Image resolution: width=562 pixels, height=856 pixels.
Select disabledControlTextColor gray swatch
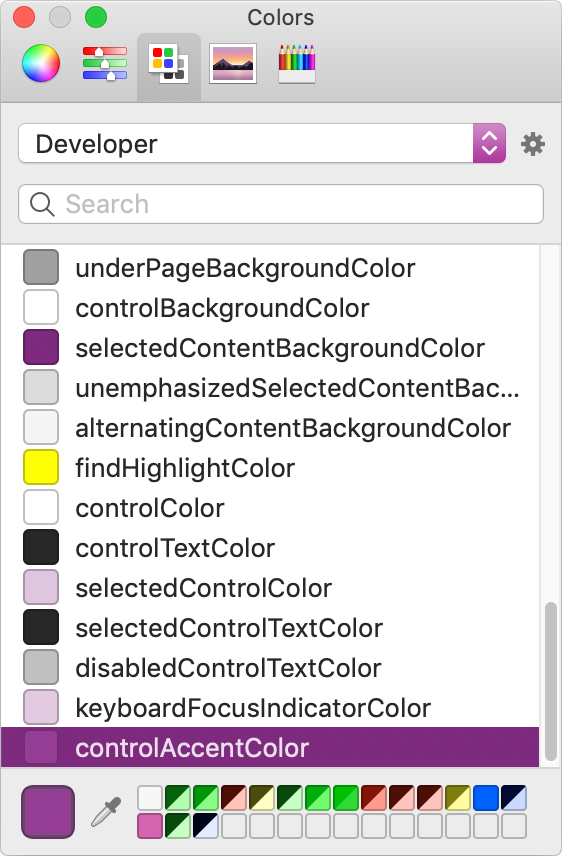(41, 667)
